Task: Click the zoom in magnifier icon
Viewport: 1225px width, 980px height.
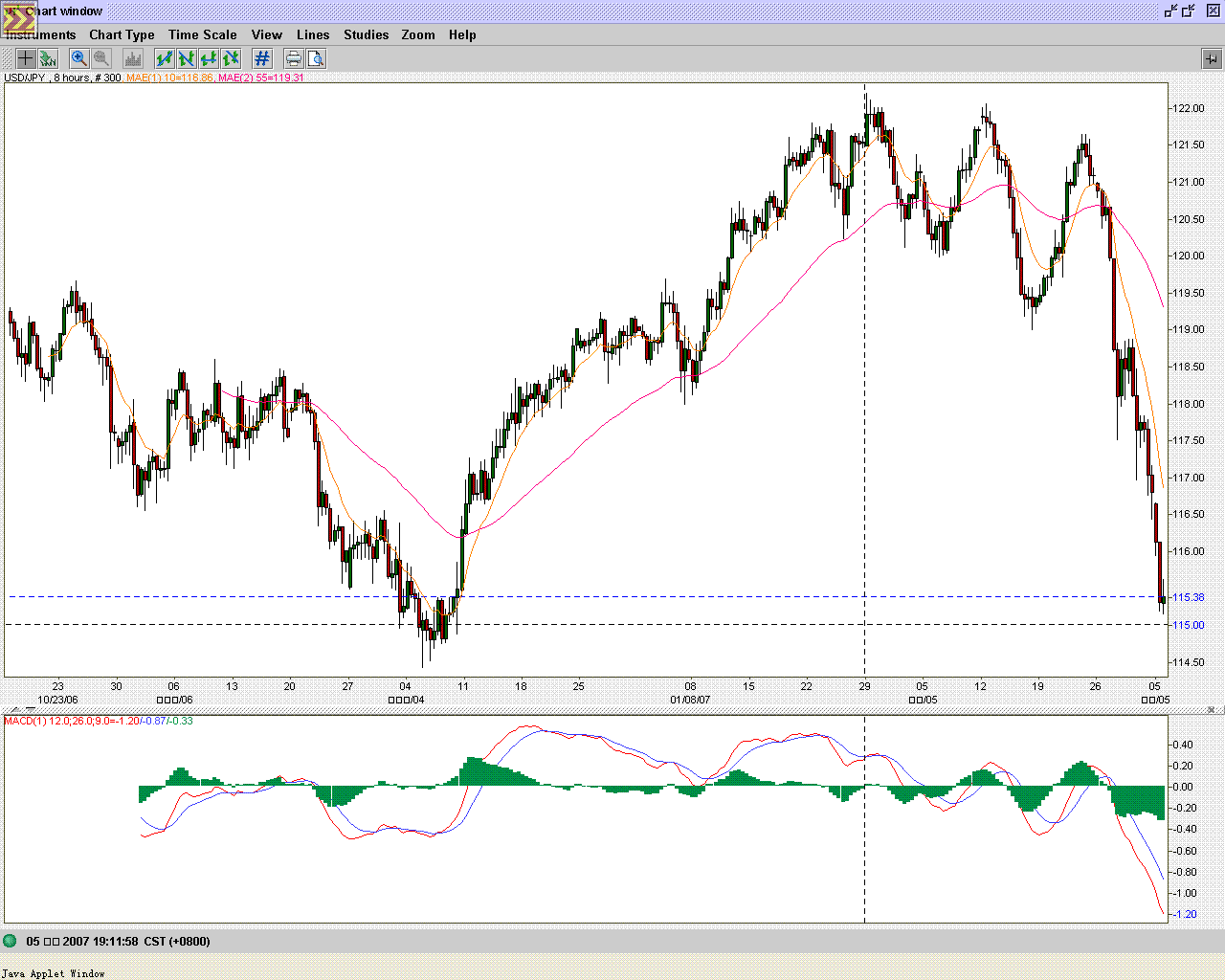Action: coord(79,59)
